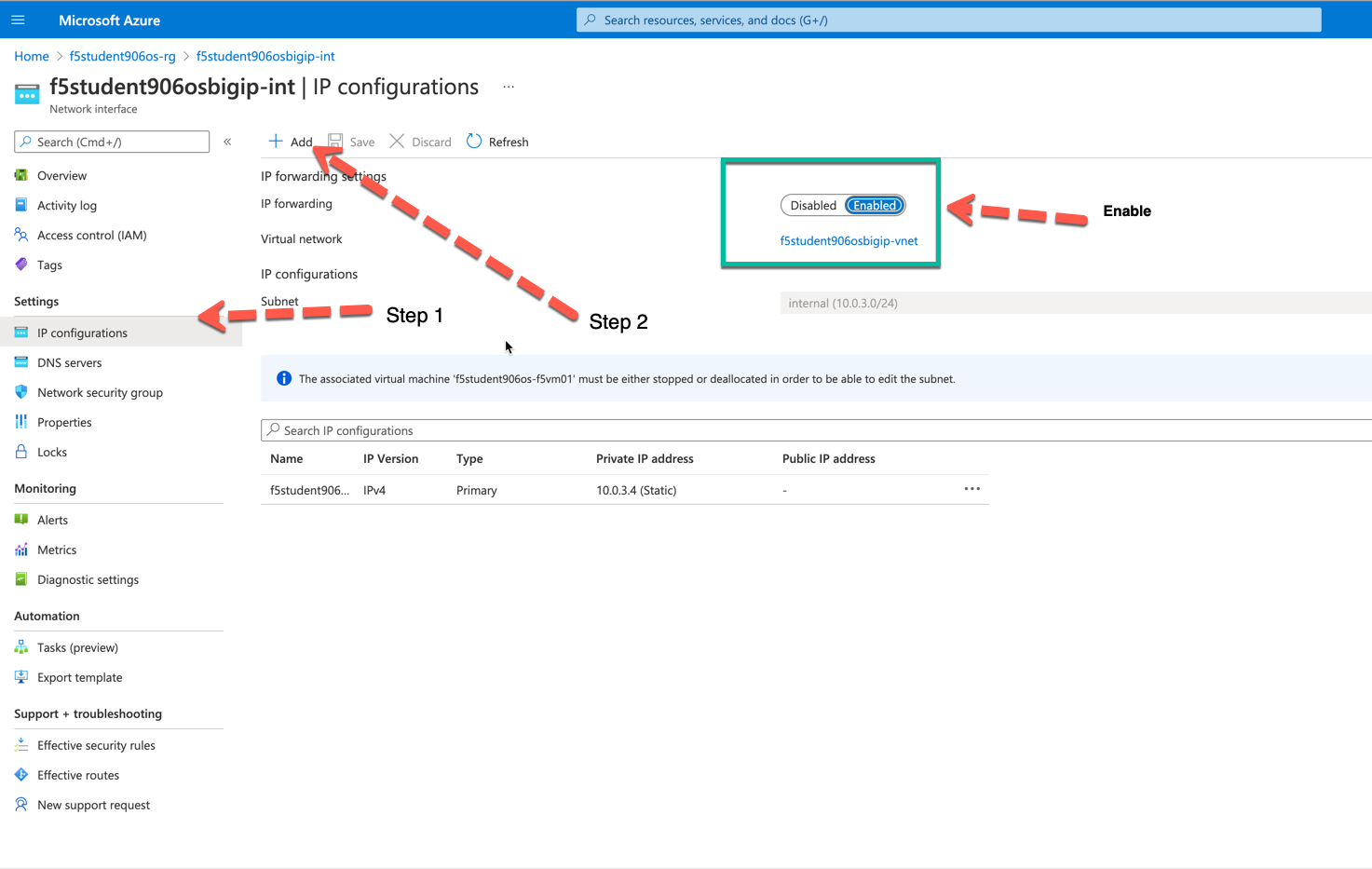
Task: Click the Diagnostic settings icon
Action: [x=21, y=579]
